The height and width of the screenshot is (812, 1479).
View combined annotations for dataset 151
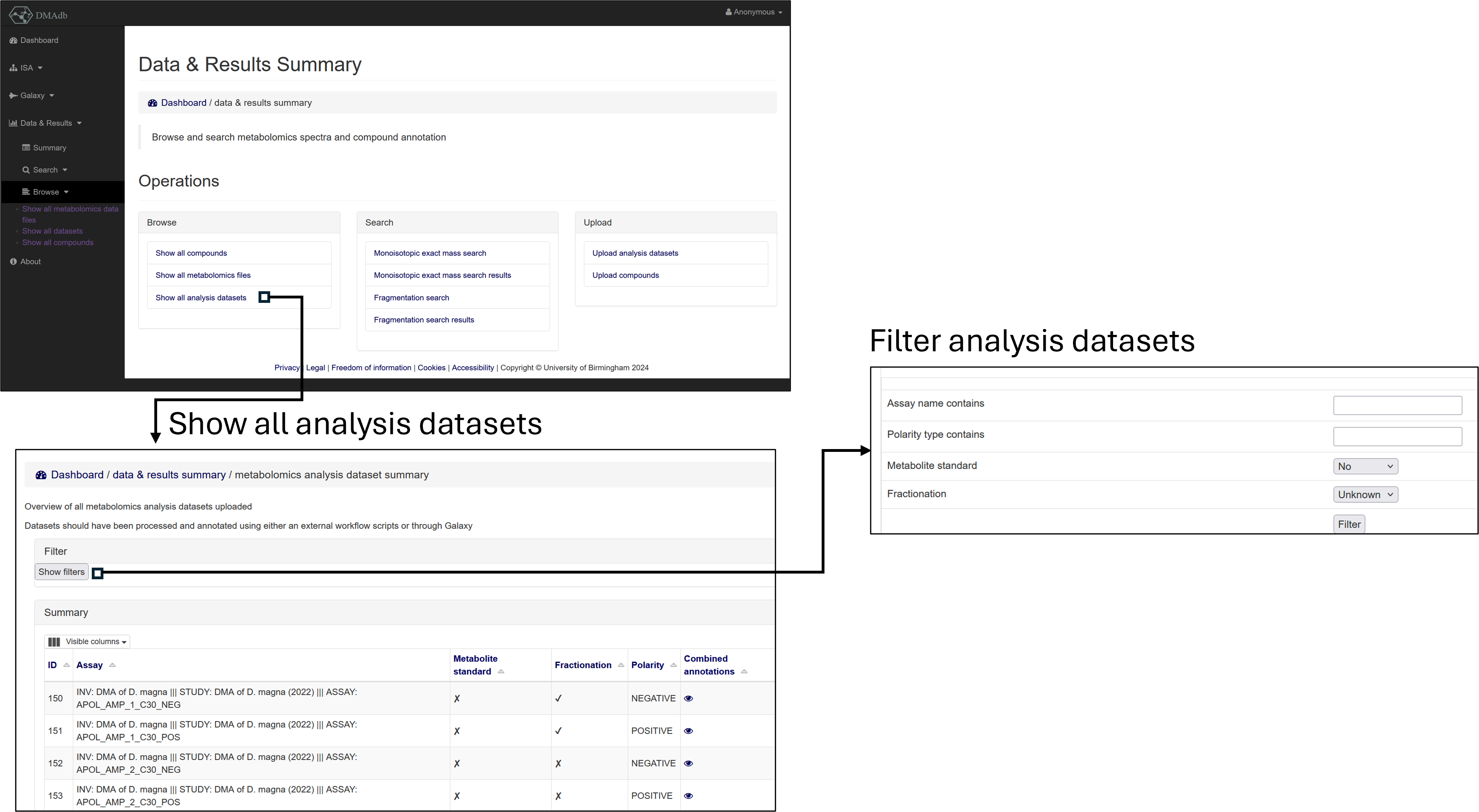(689, 731)
